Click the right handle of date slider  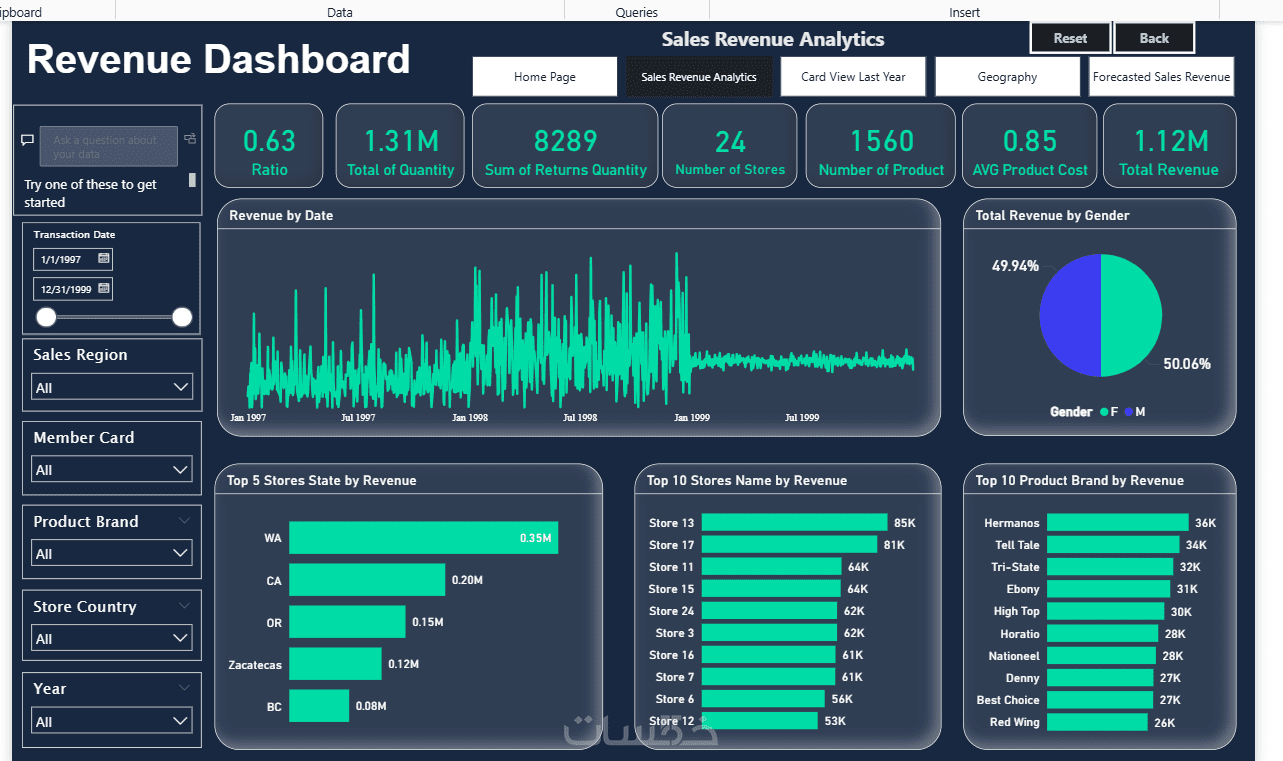(x=182, y=317)
